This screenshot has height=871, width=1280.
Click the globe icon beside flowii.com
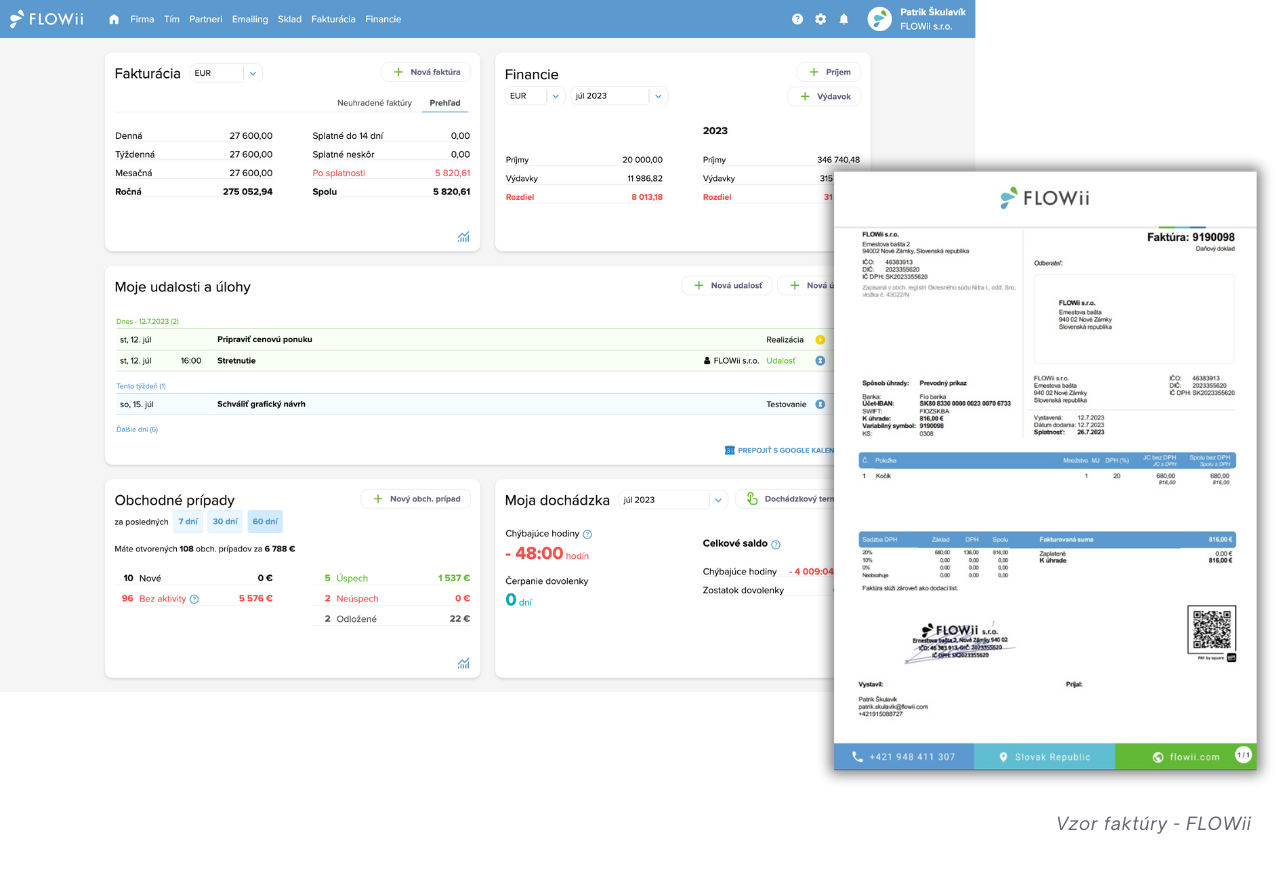click(x=1158, y=757)
